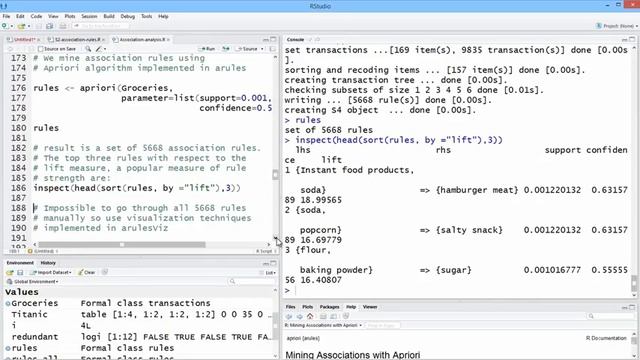The height and width of the screenshot is (360, 640).
Task: Click the Help pane Forward arrow
Action: 300,316
